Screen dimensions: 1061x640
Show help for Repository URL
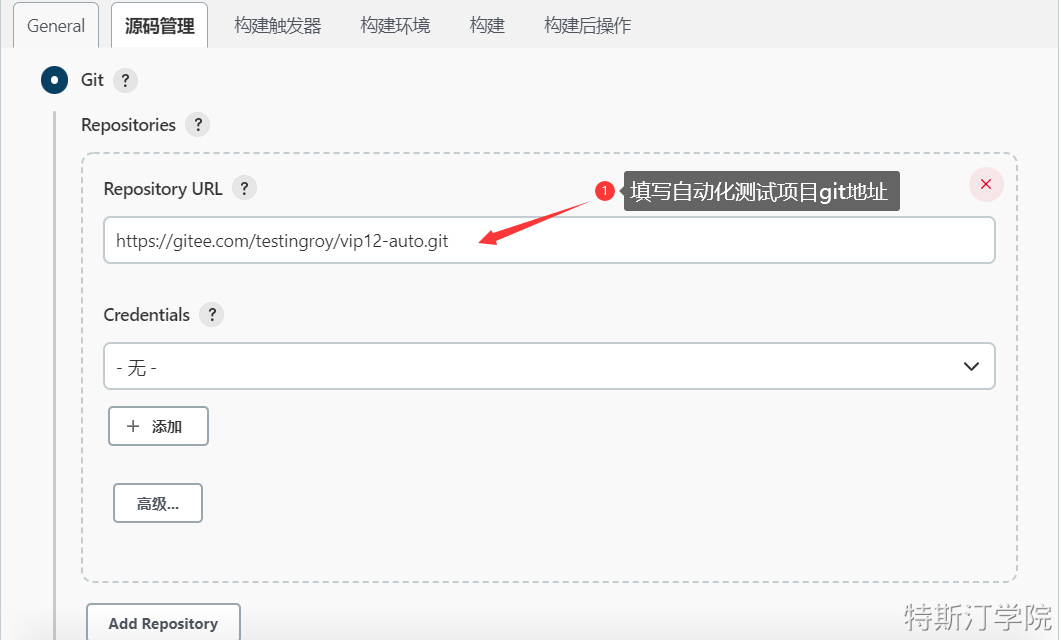[244, 188]
